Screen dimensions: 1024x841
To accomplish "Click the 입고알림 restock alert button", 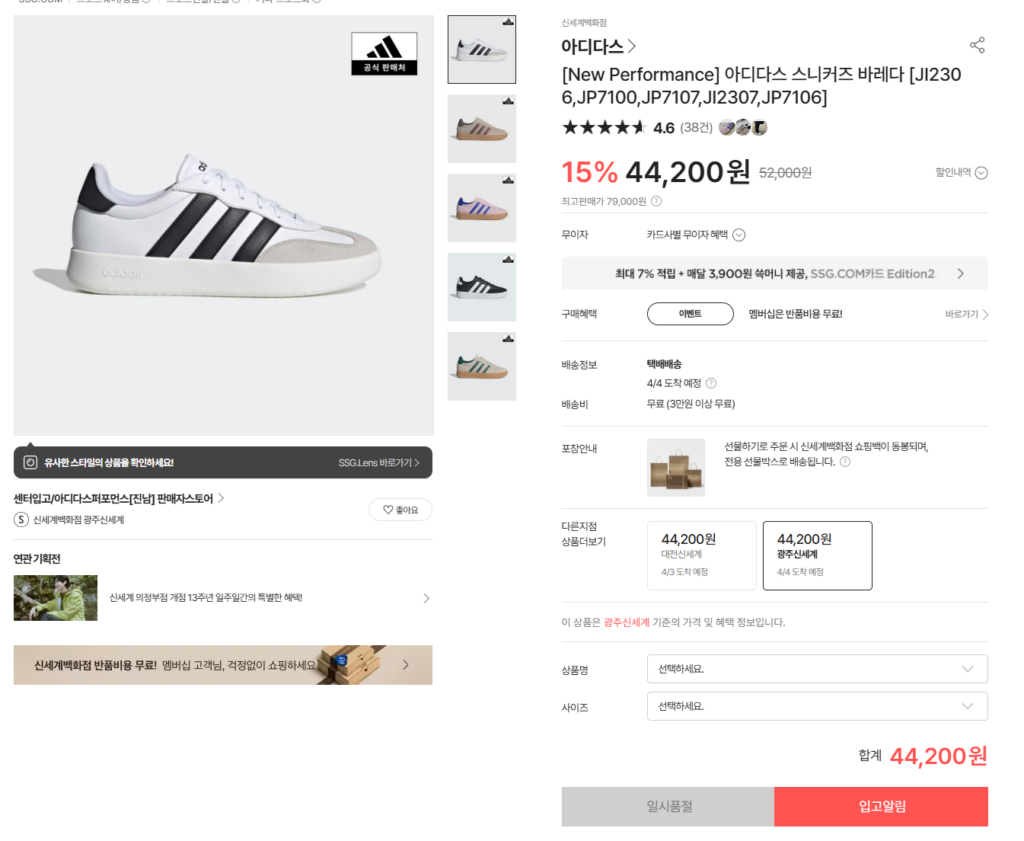I will coord(880,806).
